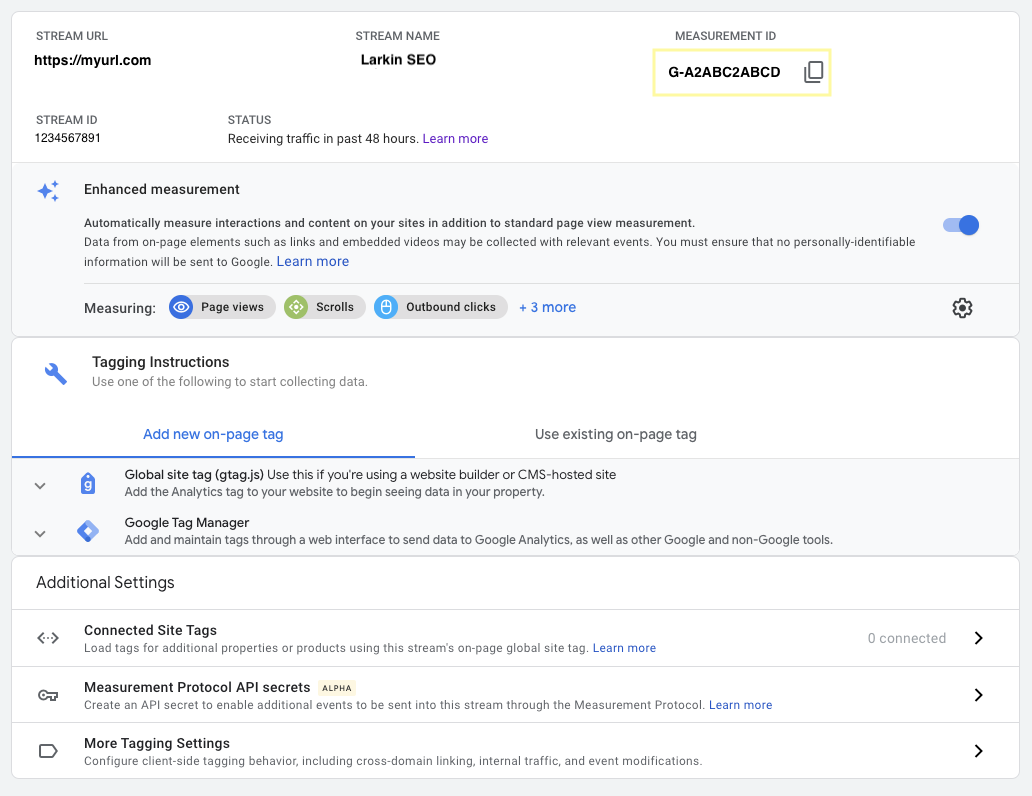Copy the Measurement ID to clipboard
Screen dimensions: 1032x796
click(814, 71)
